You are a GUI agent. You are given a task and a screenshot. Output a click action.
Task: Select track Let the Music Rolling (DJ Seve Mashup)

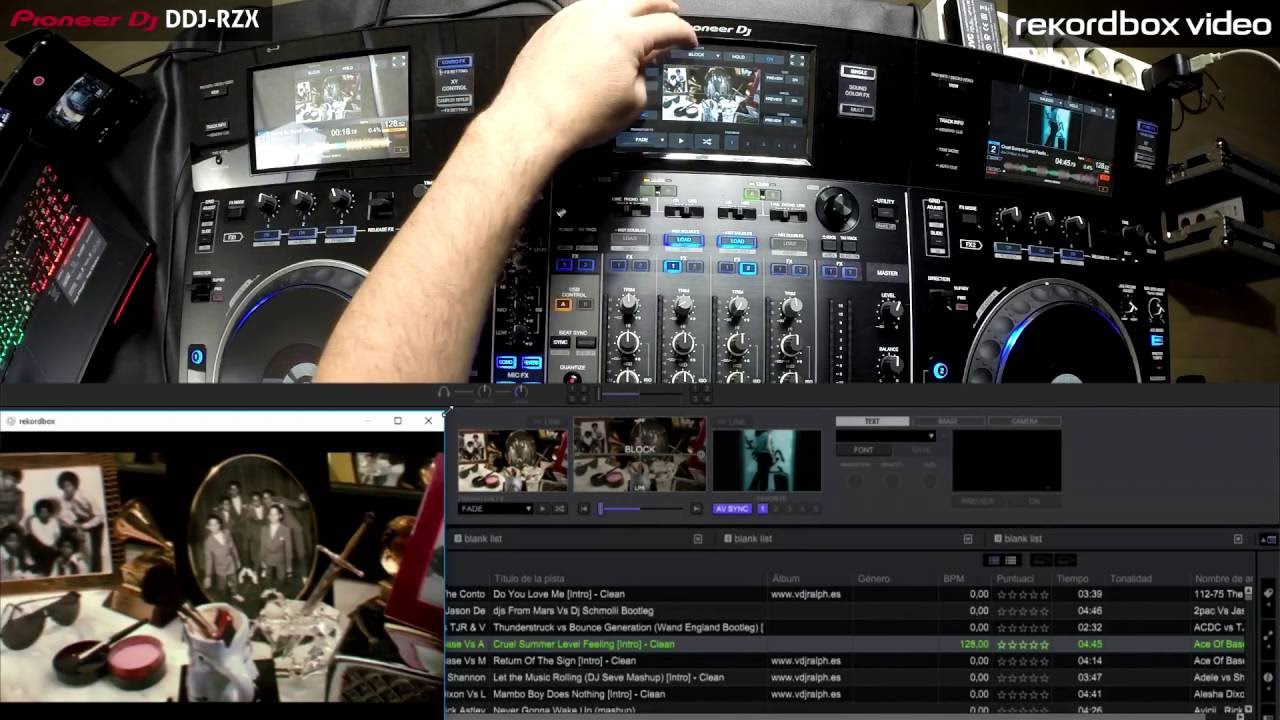point(608,677)
